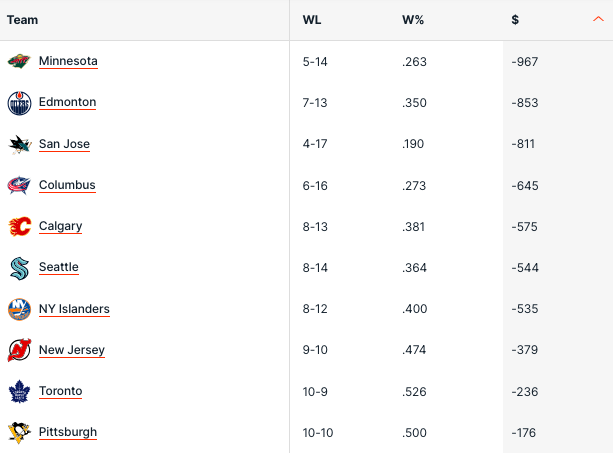
Task: Click the Columbus Blue Jackets logo
Action: (19, 185)
